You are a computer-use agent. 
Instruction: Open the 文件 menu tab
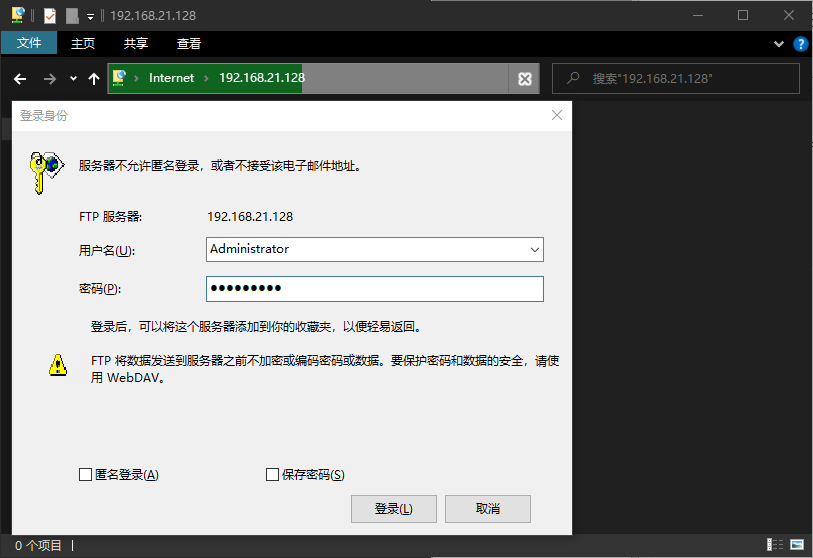tap(29, 44)
